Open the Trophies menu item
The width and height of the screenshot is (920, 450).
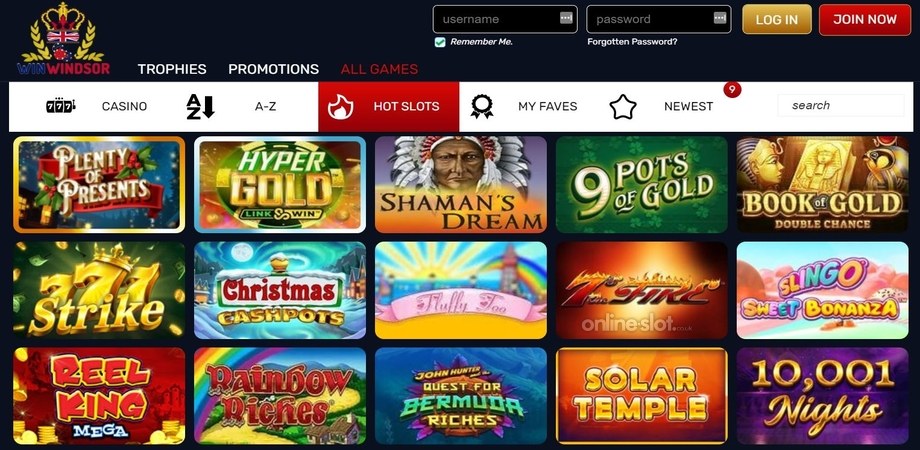[172, 69]
